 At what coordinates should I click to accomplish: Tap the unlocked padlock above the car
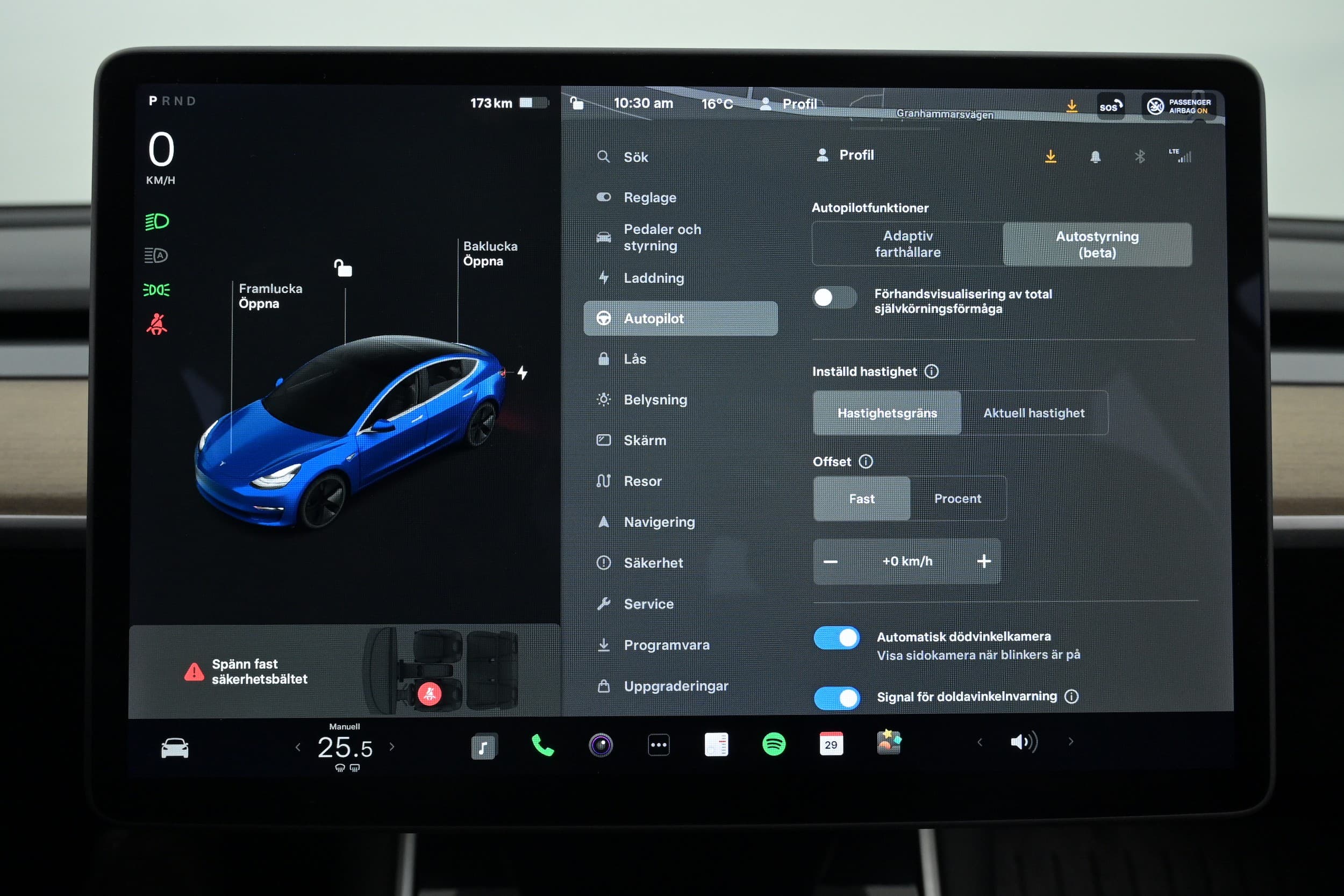(343, 268)
